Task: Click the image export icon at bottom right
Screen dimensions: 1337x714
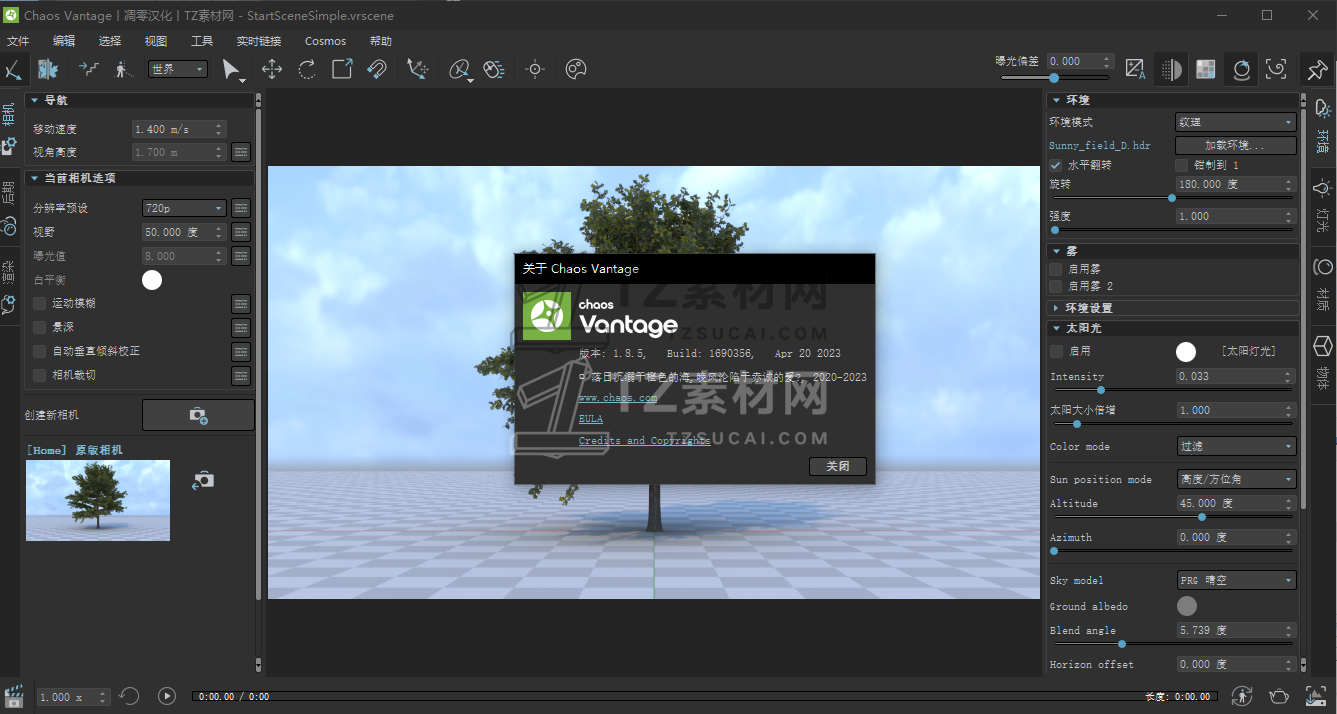Action: coord(1315,696)
